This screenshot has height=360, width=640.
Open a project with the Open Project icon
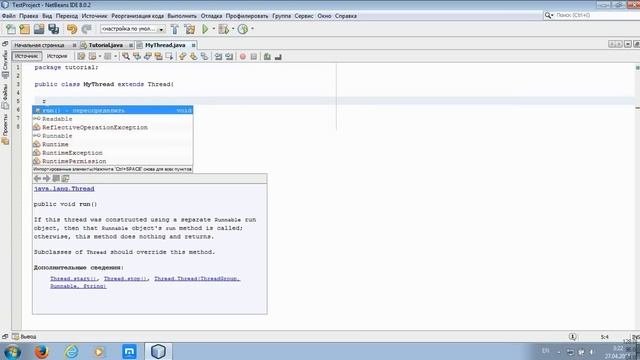(39, 29)
